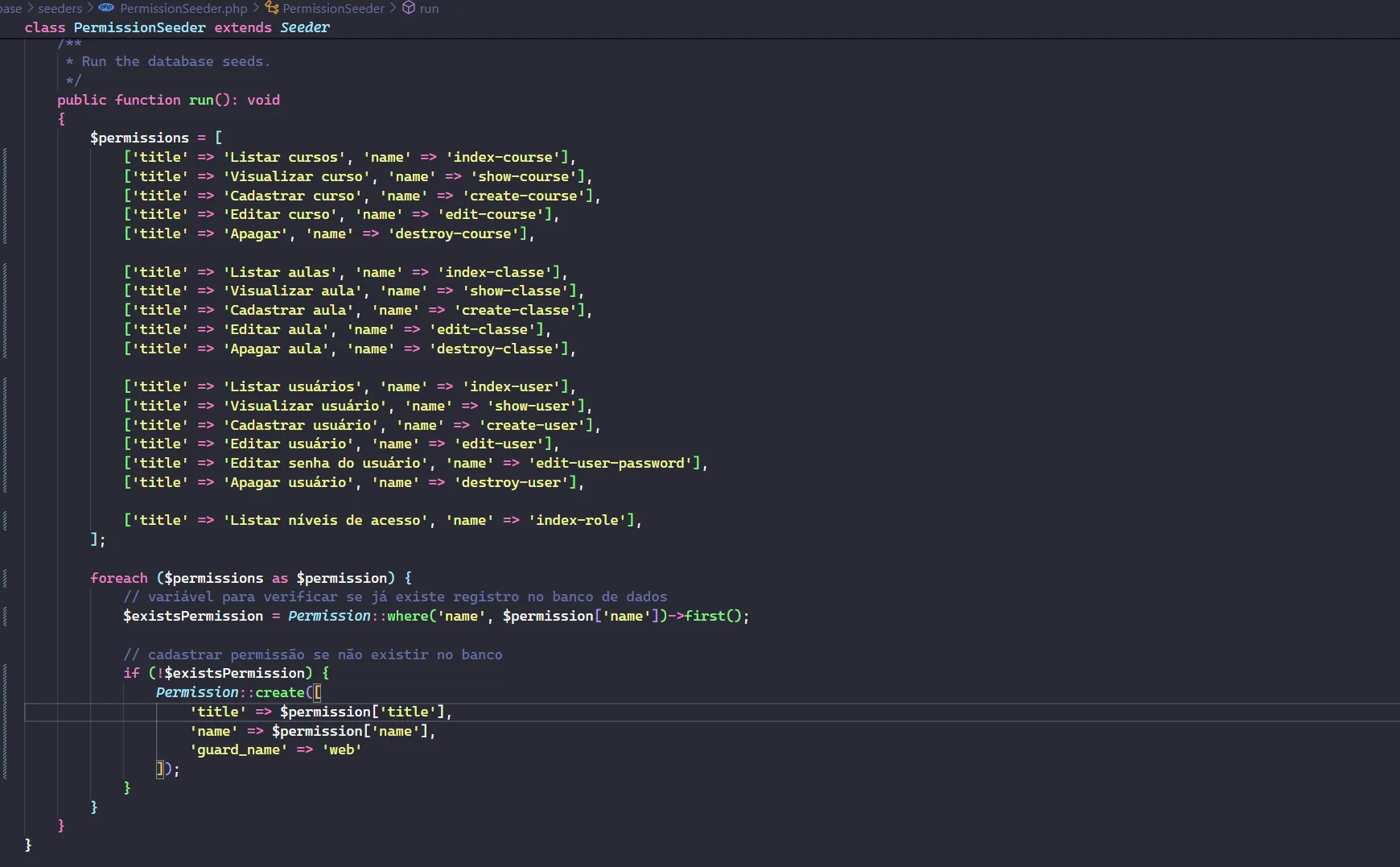Click the class symbol icon beside PermissionSeeder breadcrumb
Viewport: 1400px width, 867px height.
[x=272, y=8]
